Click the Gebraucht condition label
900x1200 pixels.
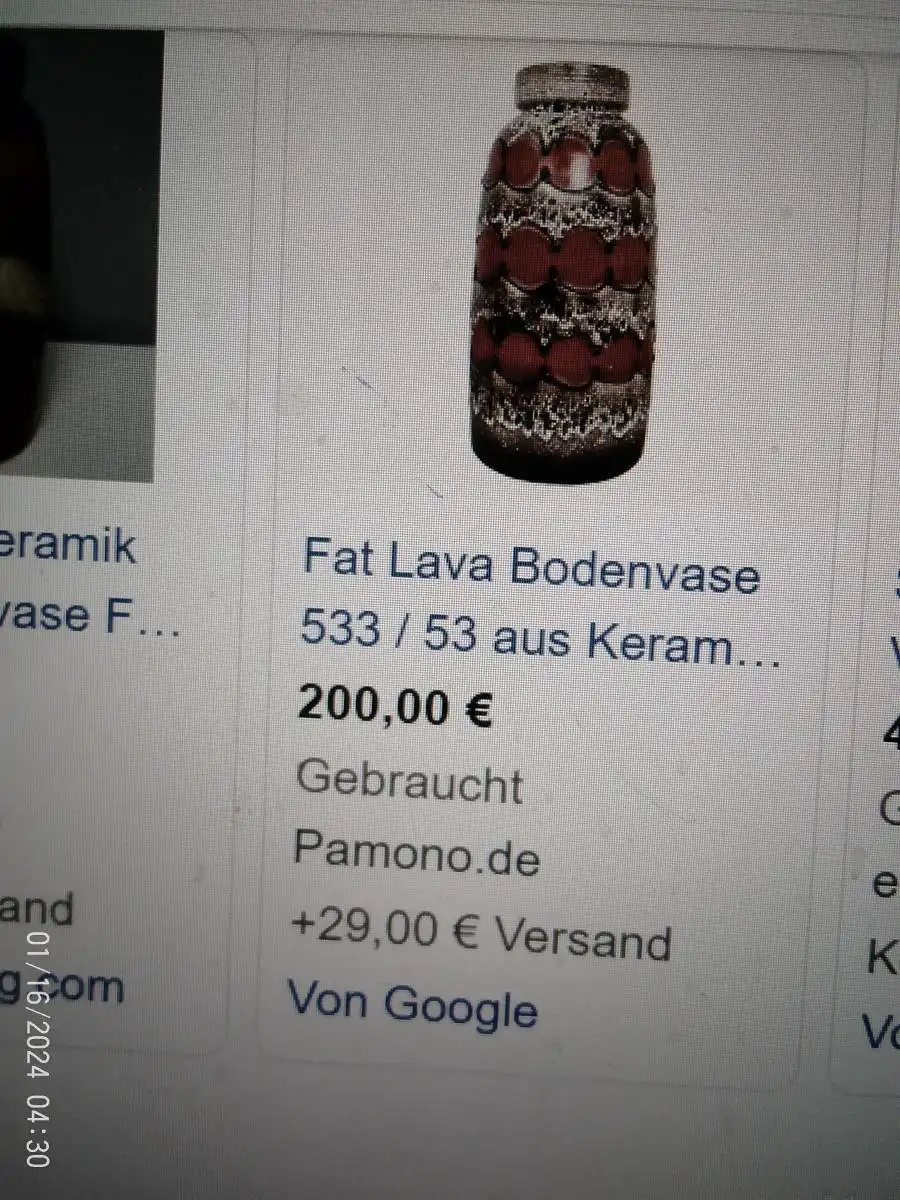coord(410,782)
